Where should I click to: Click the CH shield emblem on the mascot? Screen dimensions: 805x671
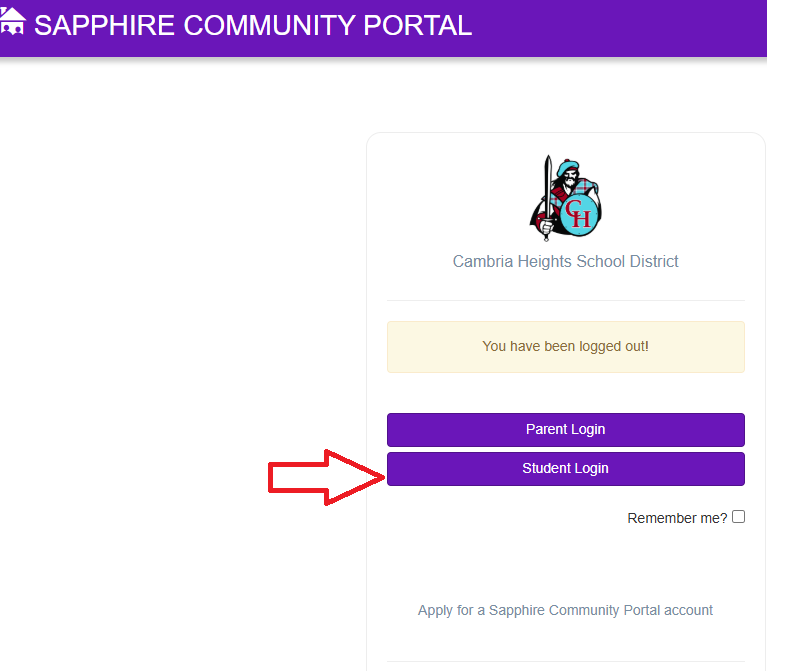(580, 215)
